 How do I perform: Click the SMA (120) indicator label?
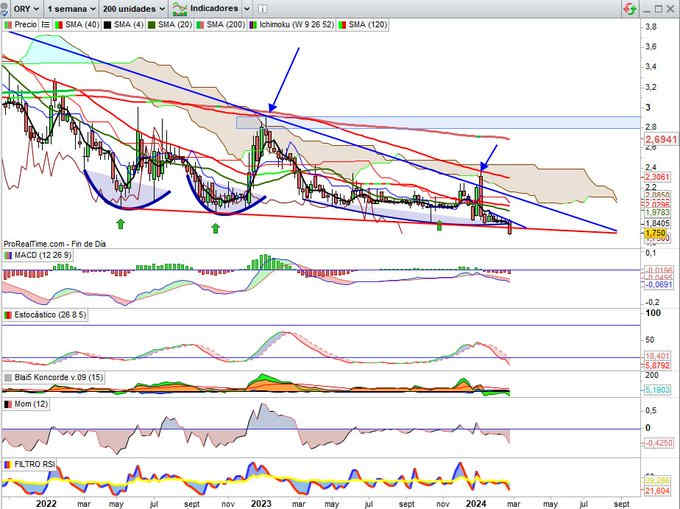tap(371, 21)
